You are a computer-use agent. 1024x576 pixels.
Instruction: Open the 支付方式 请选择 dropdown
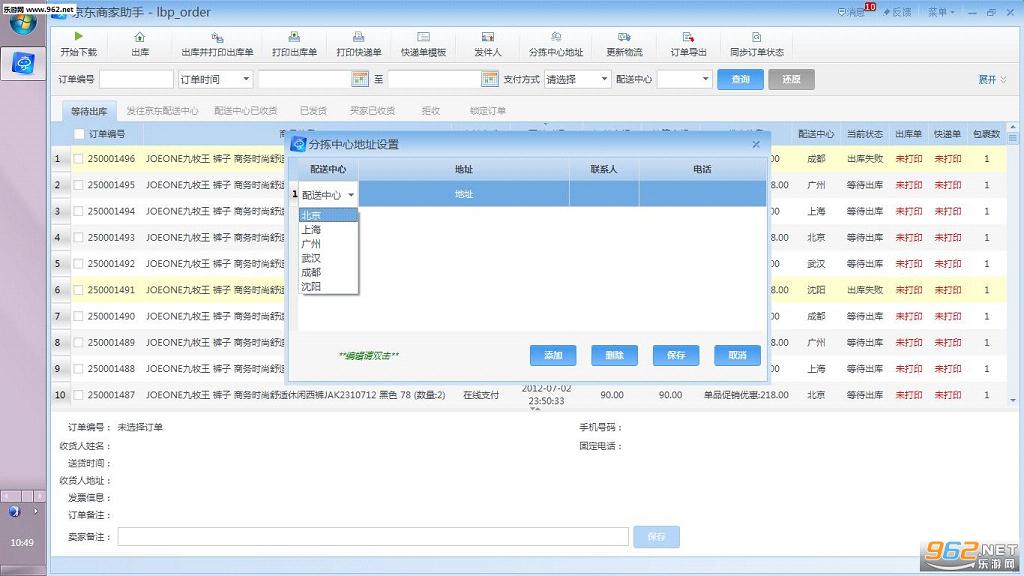coord(577,79)
